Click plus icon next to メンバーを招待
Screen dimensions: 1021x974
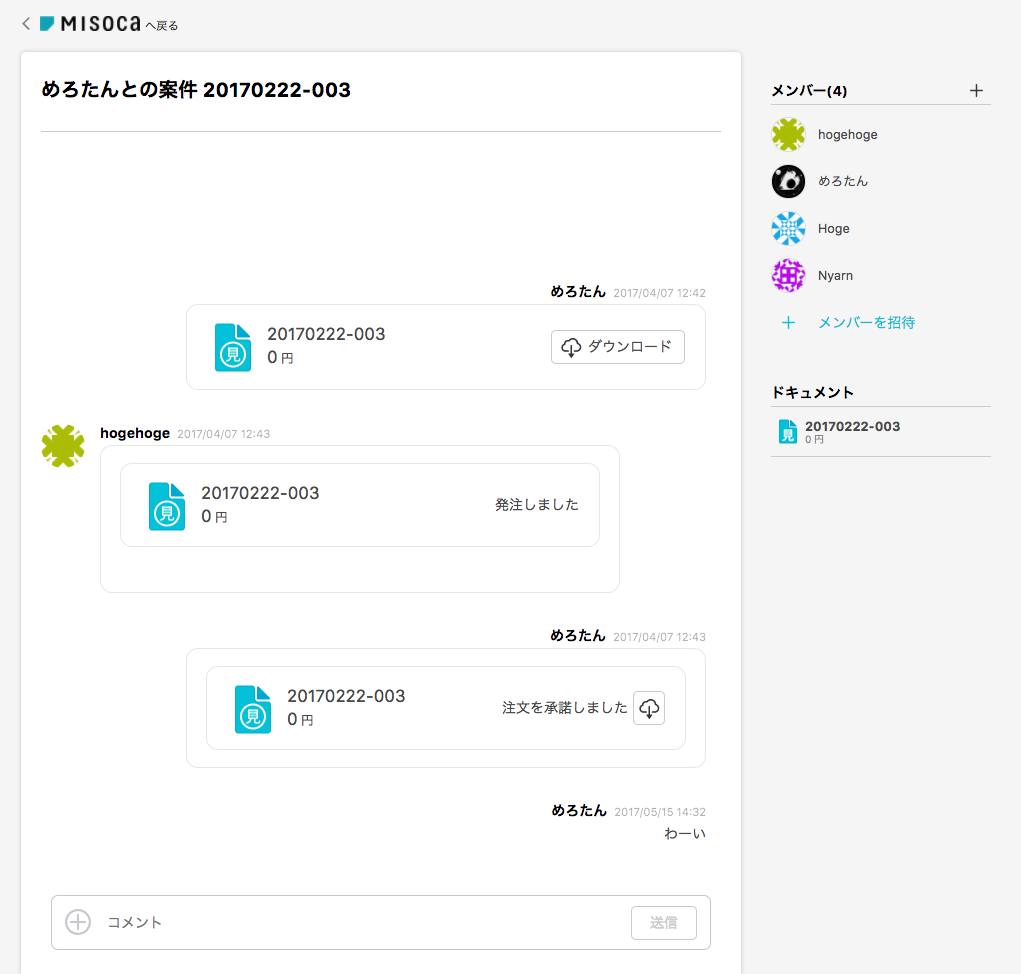pyautogui.click(x=788, y=322)
